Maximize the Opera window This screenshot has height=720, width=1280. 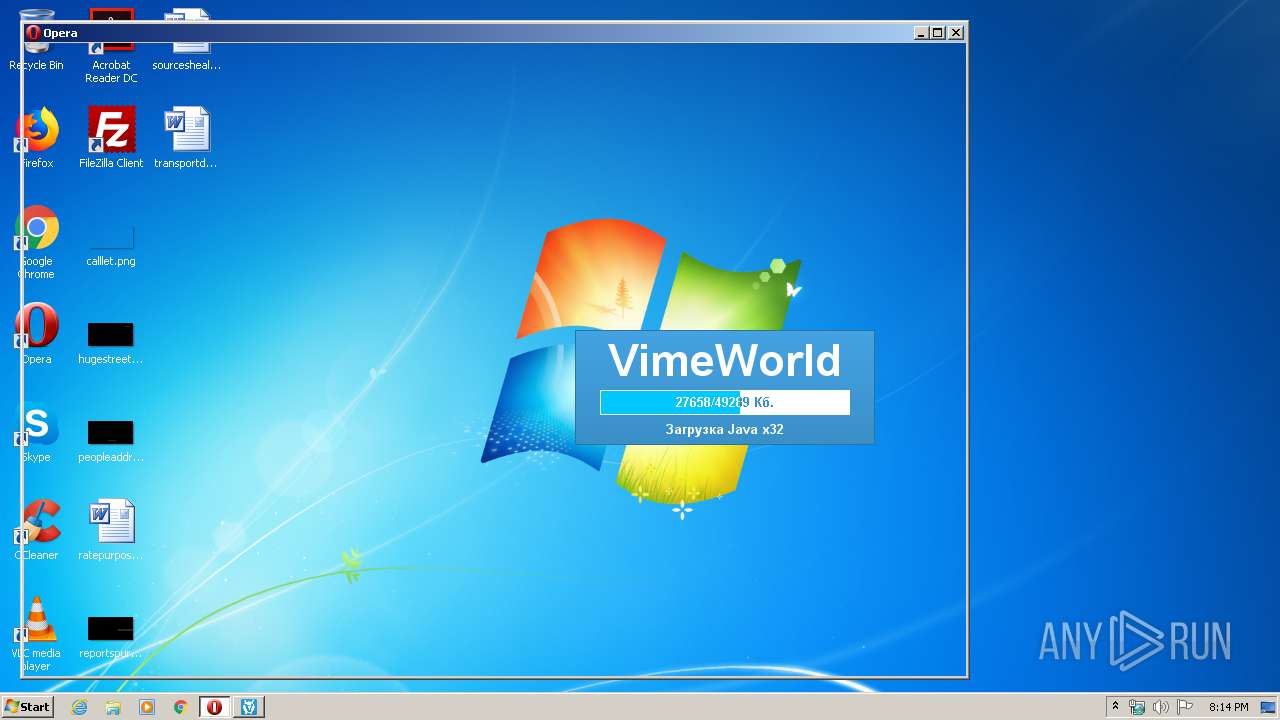click(938, 33)
